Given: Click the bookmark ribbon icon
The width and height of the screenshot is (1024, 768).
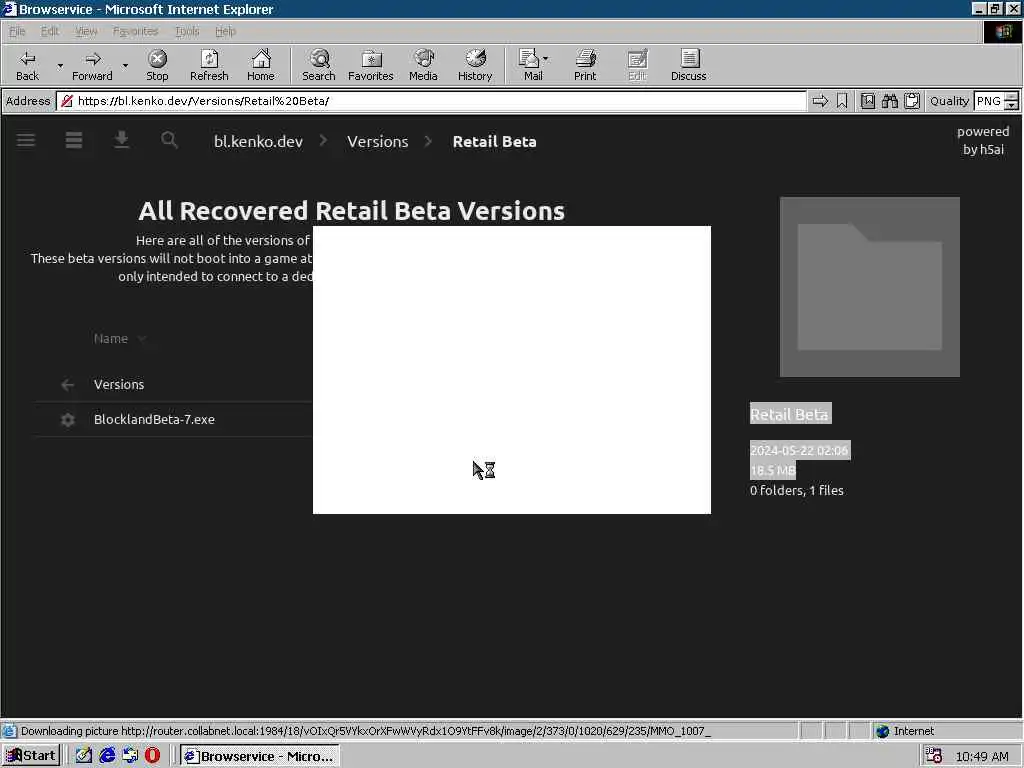Looking at the screenshot, I should coord(842,101).
